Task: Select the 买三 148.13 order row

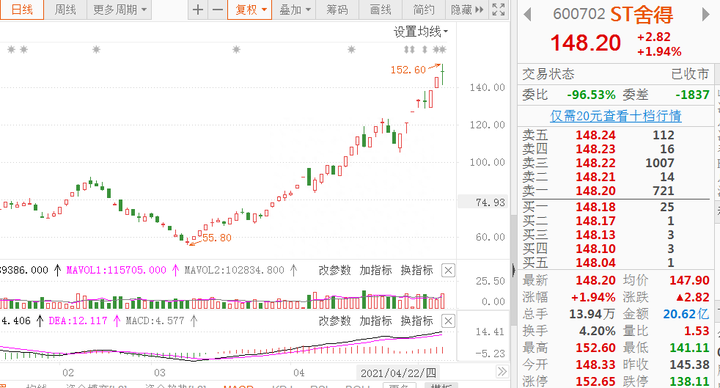Action: point(615,235)
